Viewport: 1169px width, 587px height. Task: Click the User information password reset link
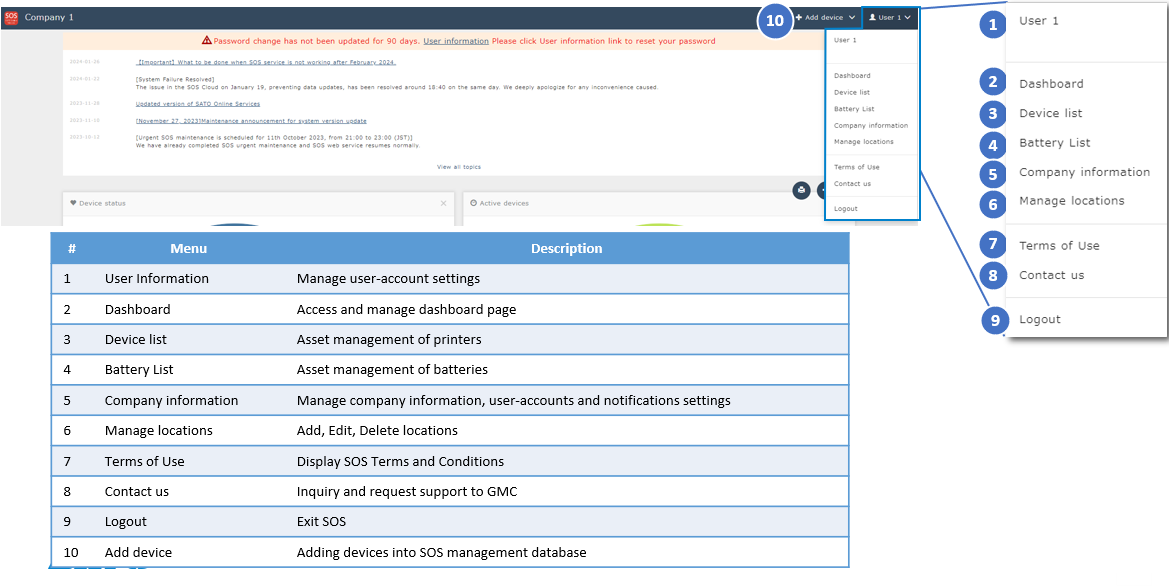coord(456,40)
